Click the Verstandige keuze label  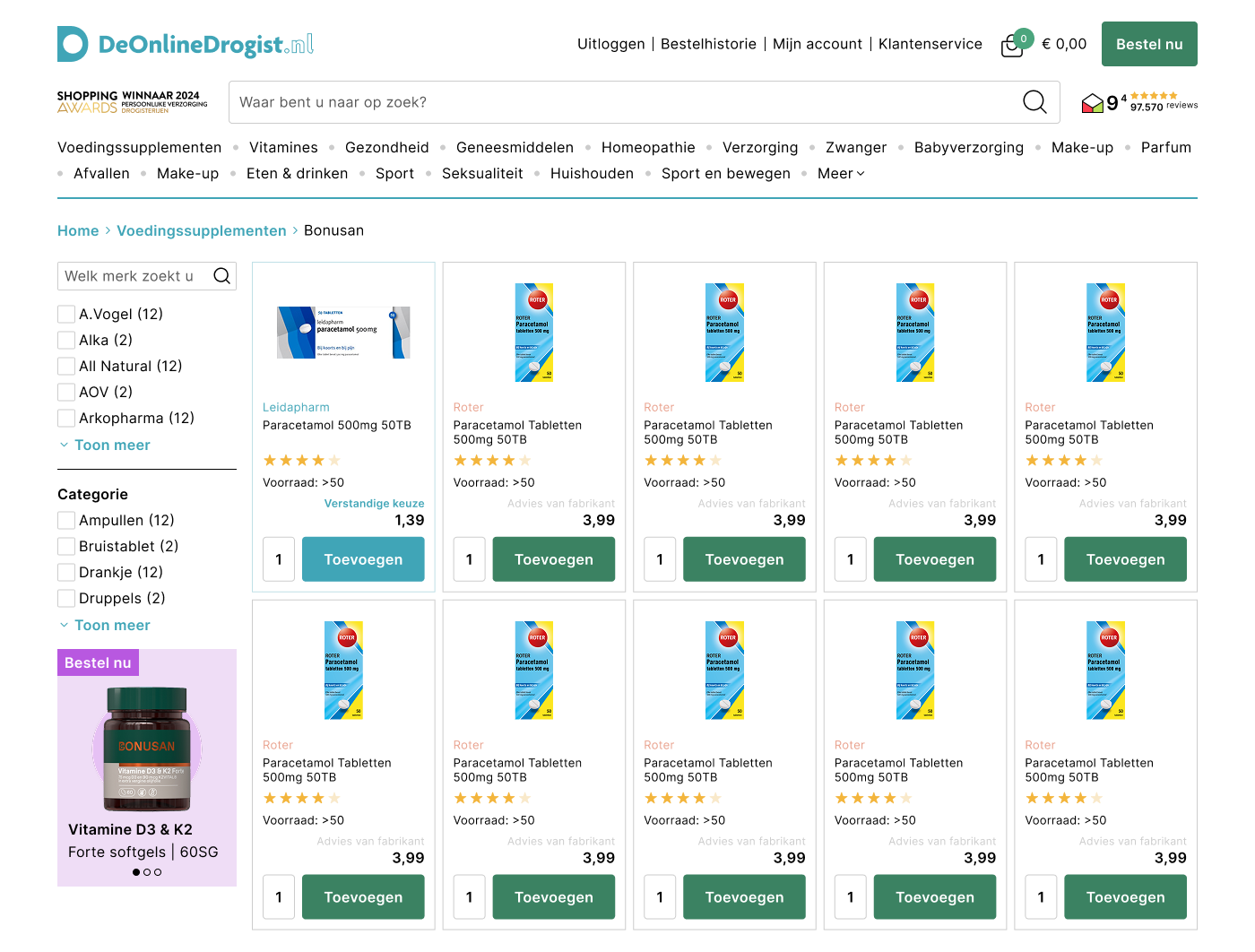point(375,504)
